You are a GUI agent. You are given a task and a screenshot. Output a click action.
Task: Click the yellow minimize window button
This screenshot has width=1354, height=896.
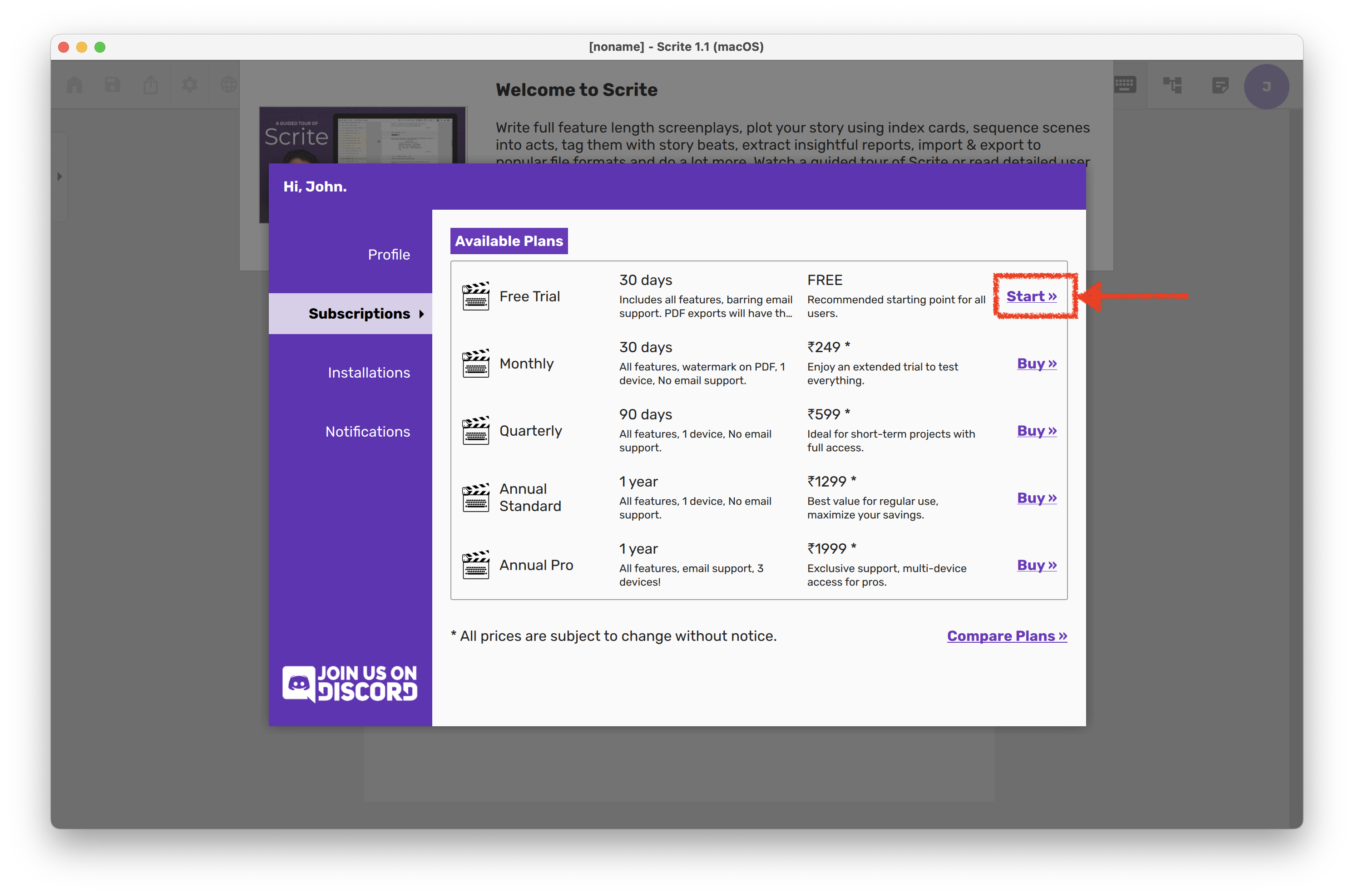pyautogui.click(x=82, y=47)
